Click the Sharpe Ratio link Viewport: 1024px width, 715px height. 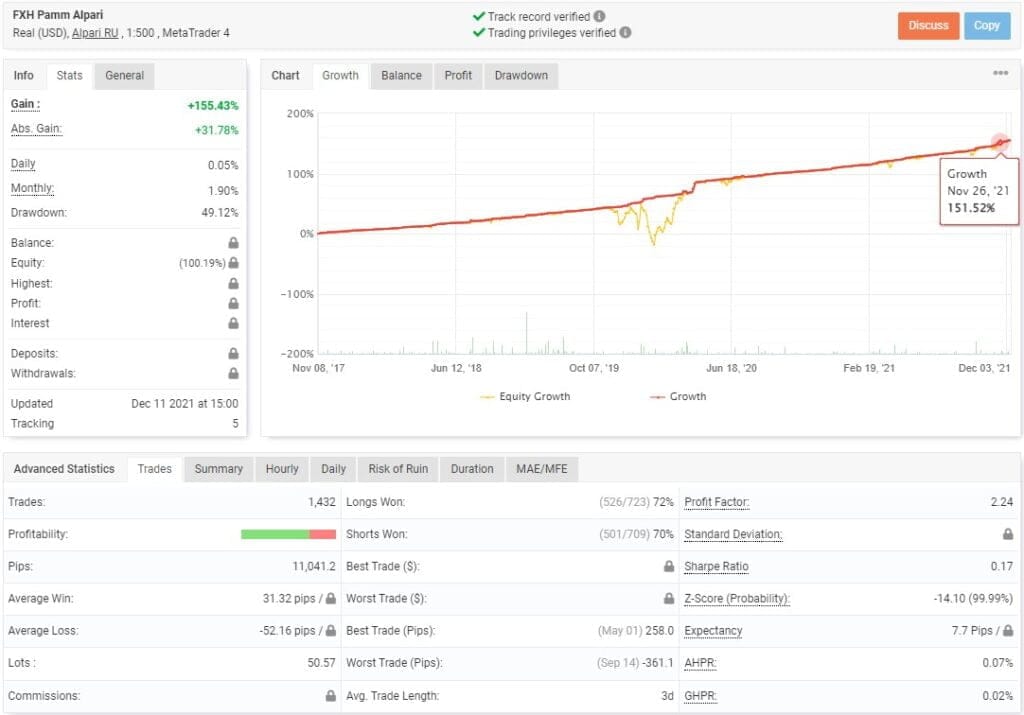(714, 566)
